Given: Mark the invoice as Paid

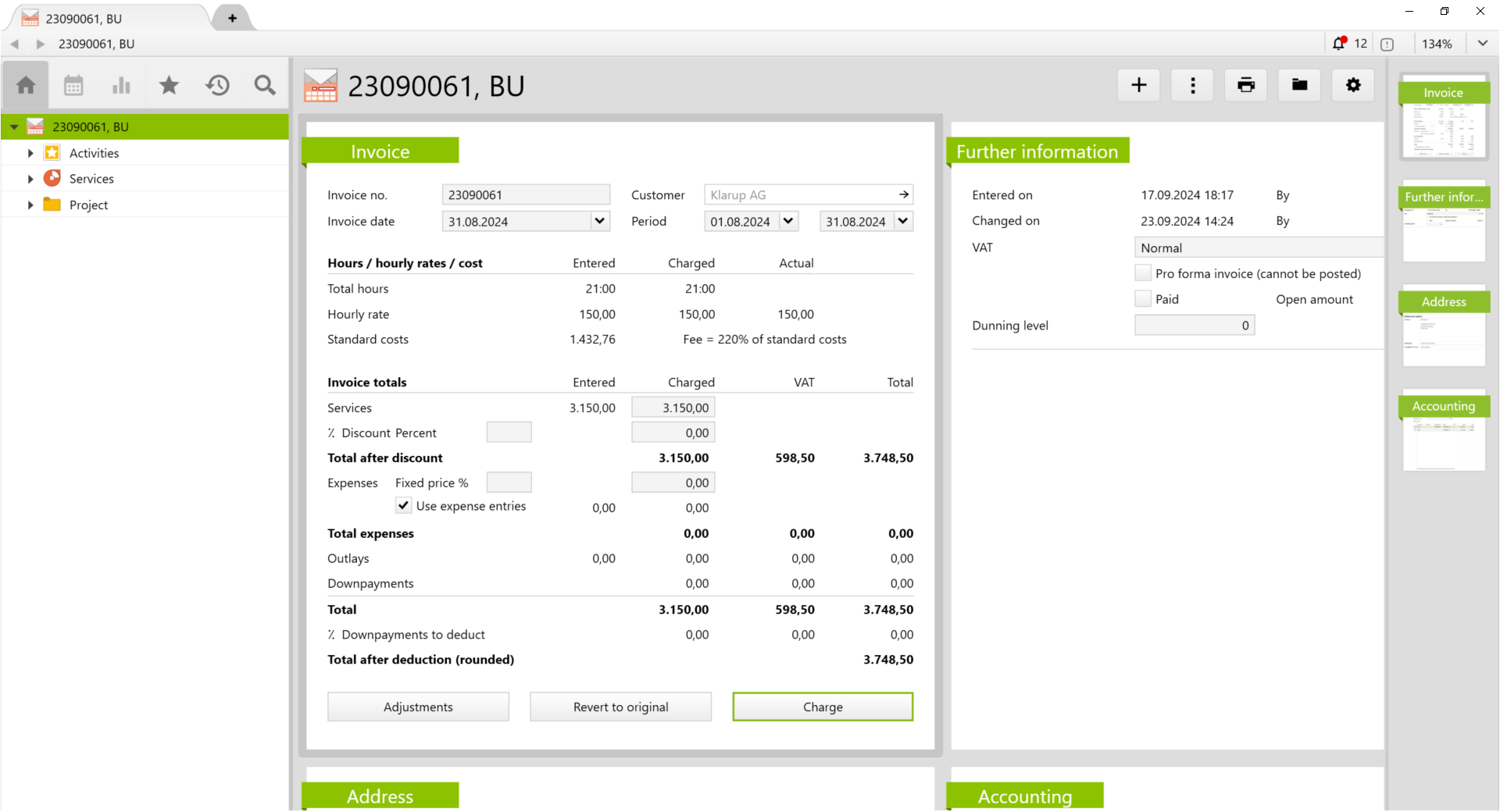Looking at the screenshot, I should pos(1142,298).
